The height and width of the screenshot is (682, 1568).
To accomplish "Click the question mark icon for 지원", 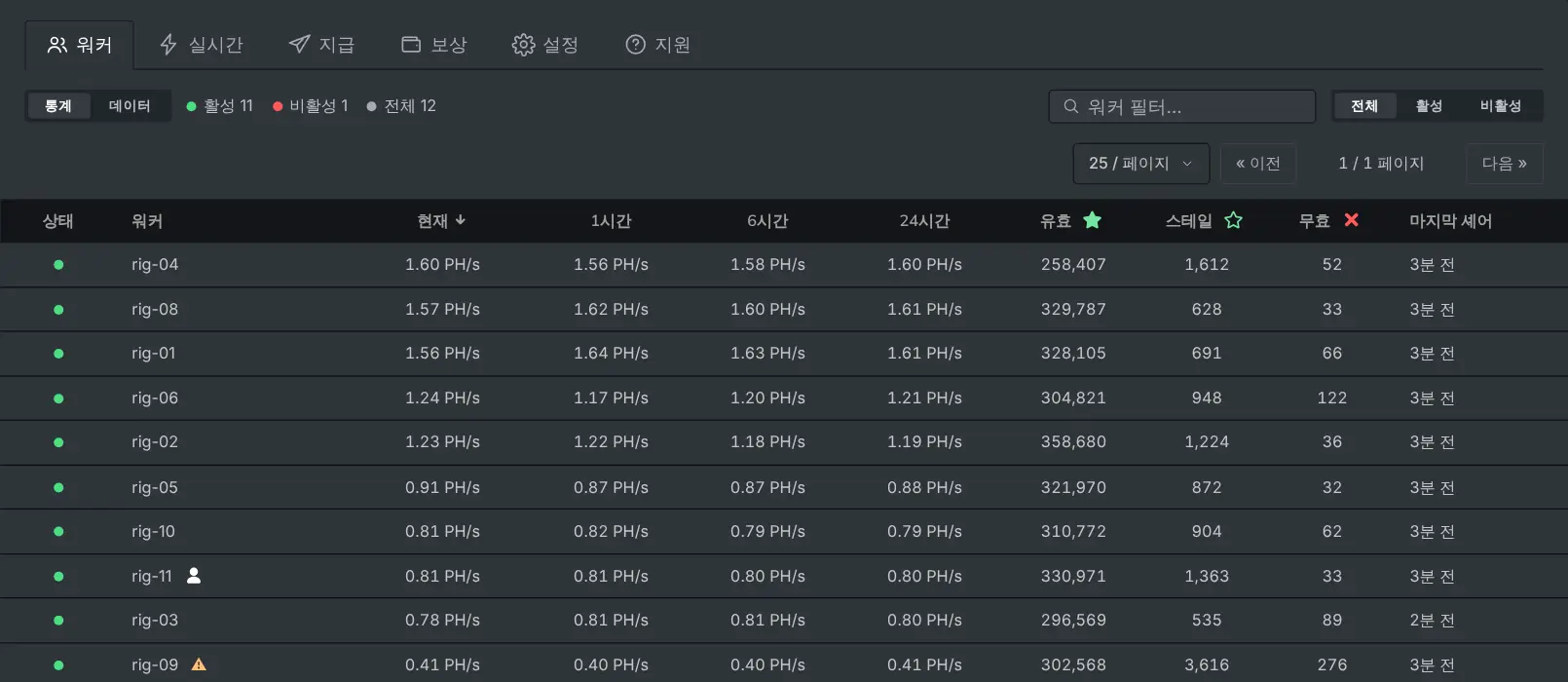I will [x=635, y=45].
